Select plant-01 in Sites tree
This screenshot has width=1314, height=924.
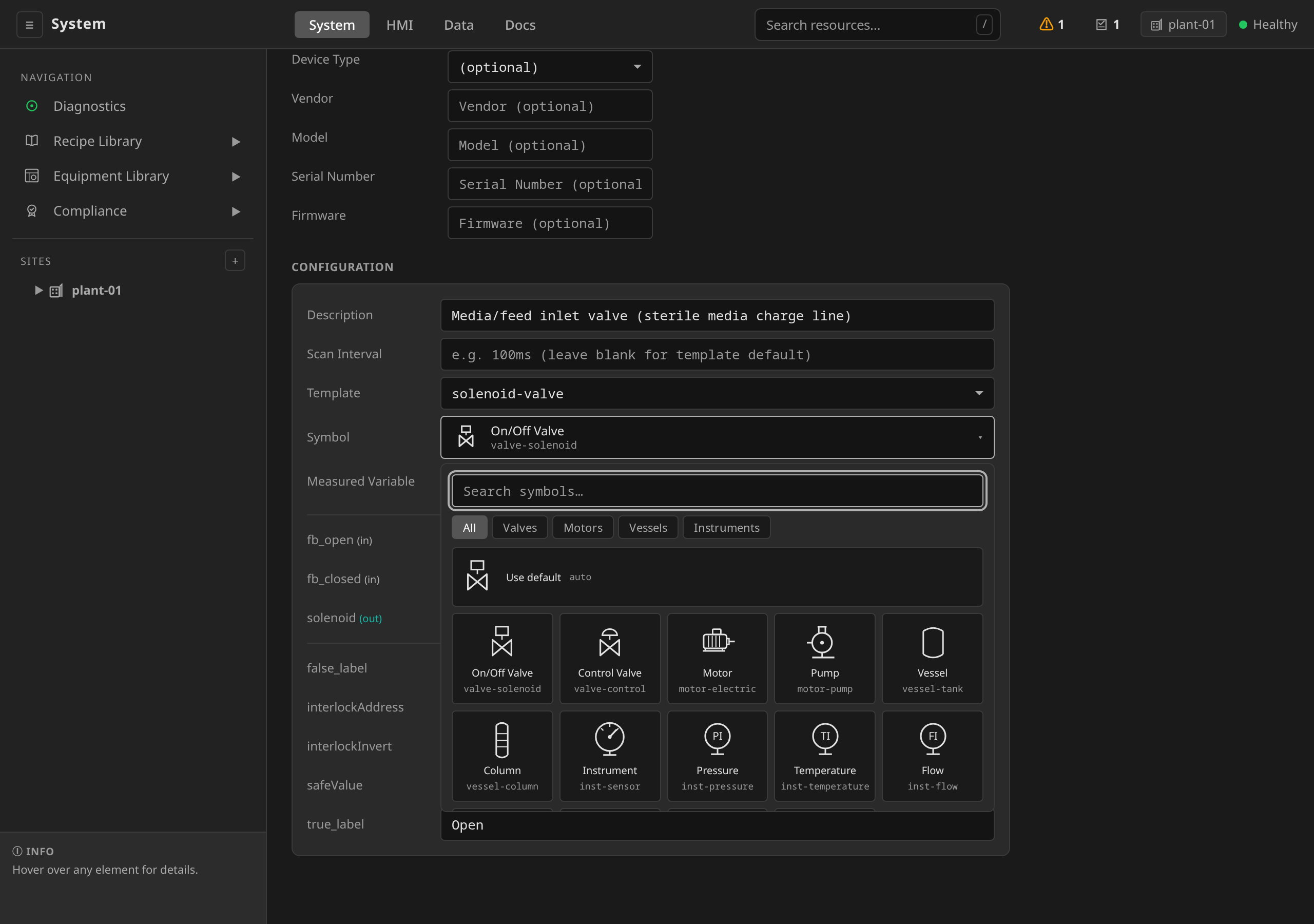96,290
